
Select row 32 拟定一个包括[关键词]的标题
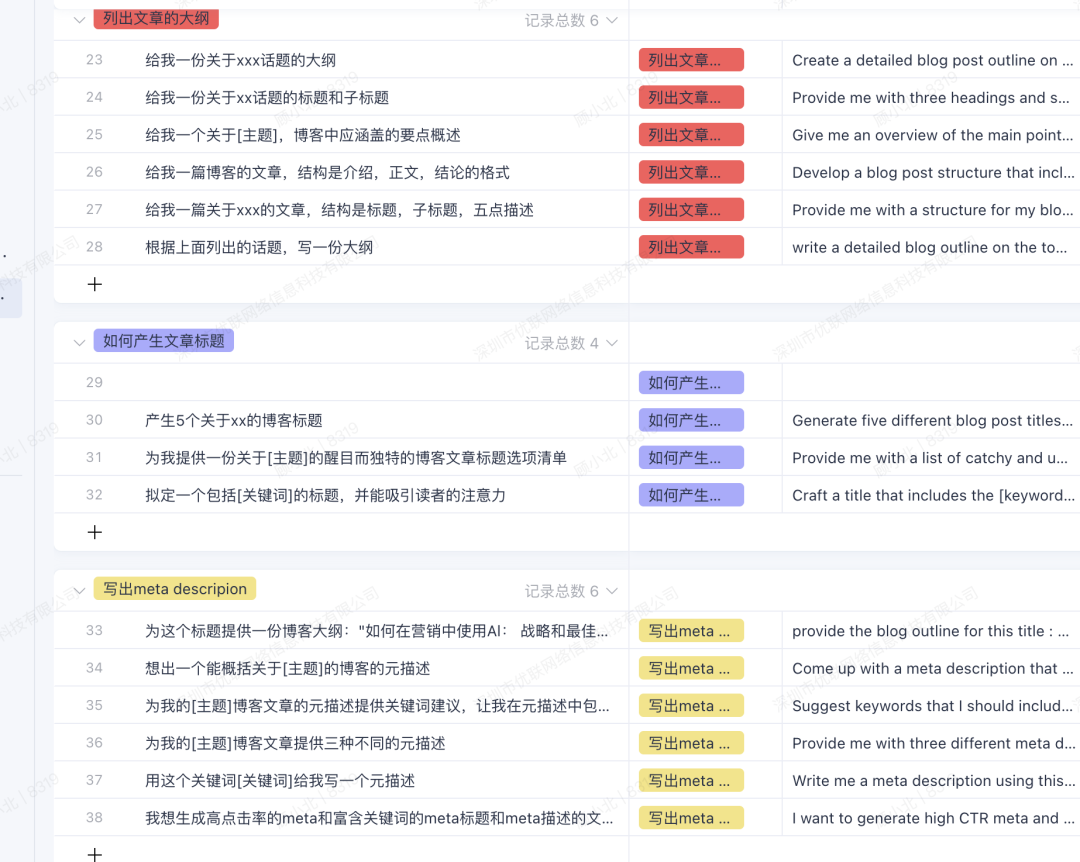[325, 495]
